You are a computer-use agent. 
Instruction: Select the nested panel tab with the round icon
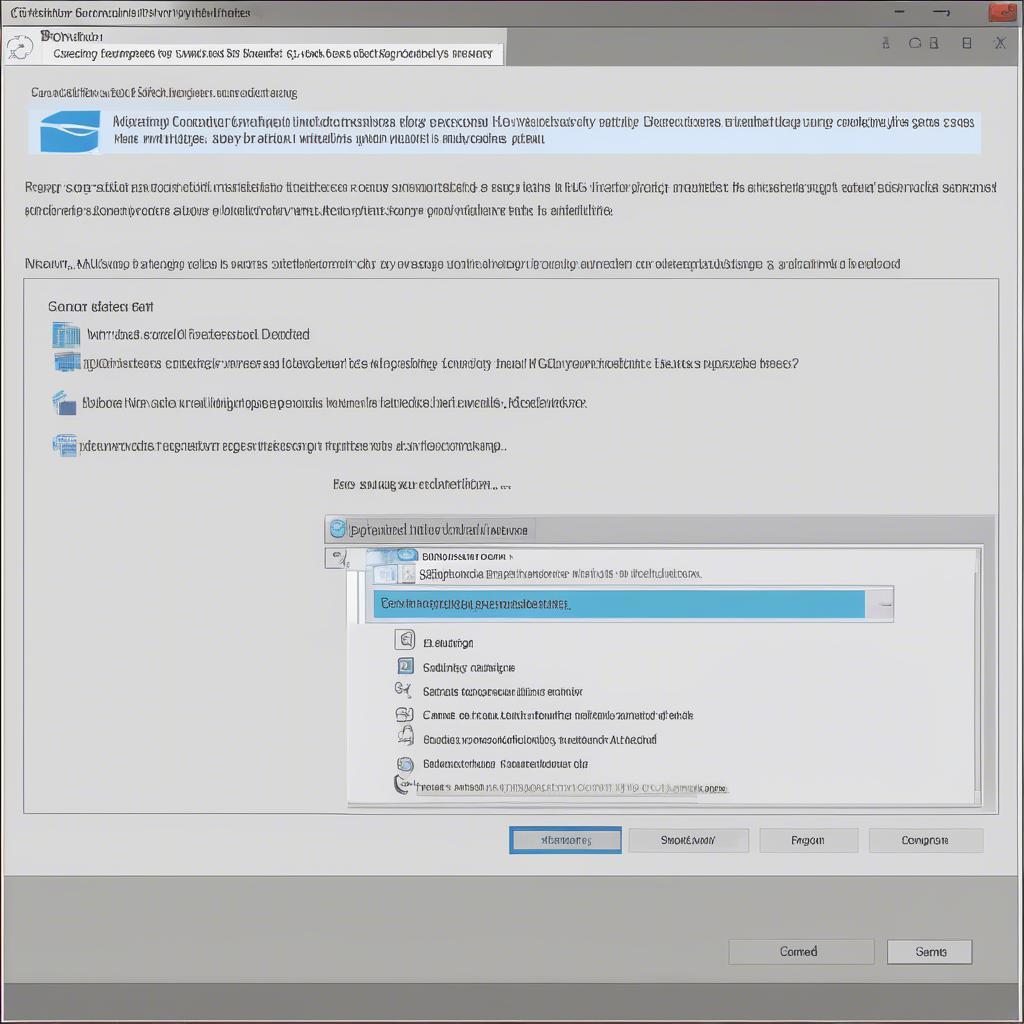click(x=430, y=529)
